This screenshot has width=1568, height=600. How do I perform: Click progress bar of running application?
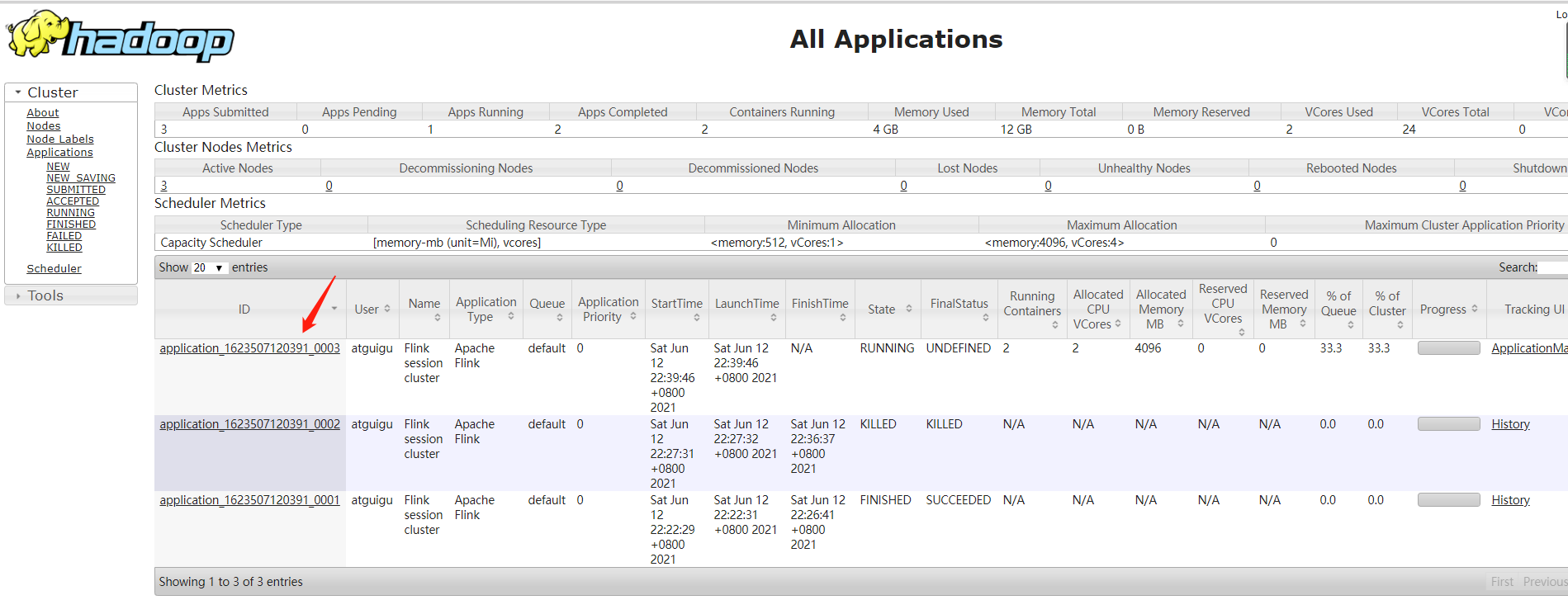click(1448, 348)
